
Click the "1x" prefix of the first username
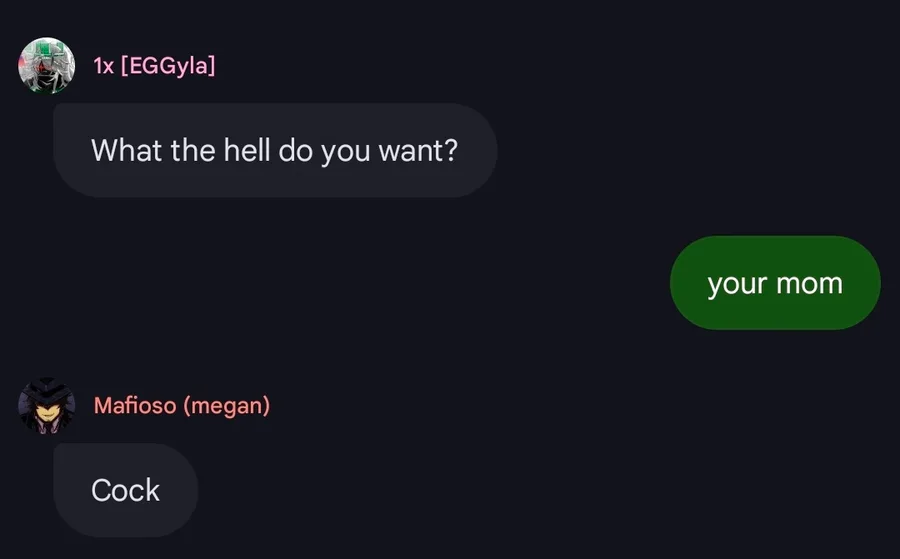pos(102,66)
